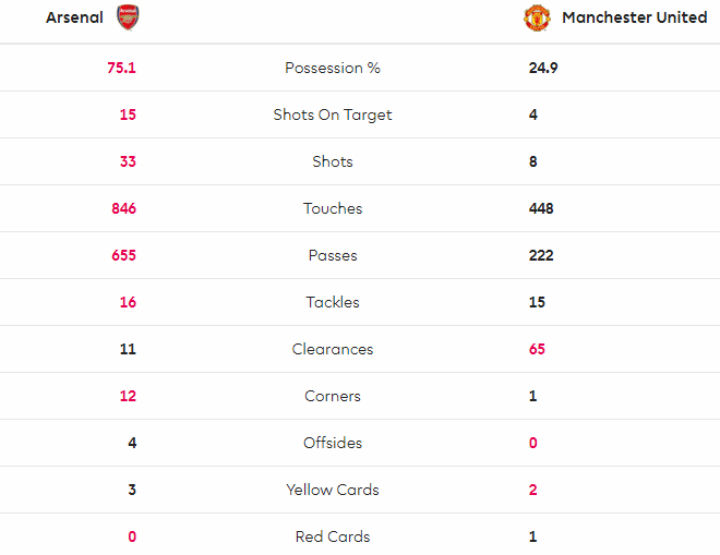Select the Yellow Cards stat label
The width and height of the screenshot is (720, 555).
[x=332, y=490]
